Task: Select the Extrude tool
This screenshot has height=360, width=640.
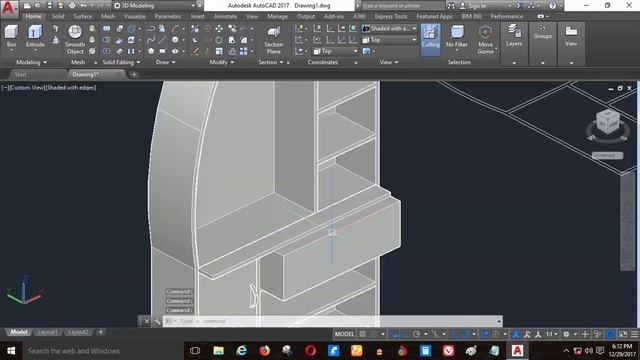Action: point(35,37)
